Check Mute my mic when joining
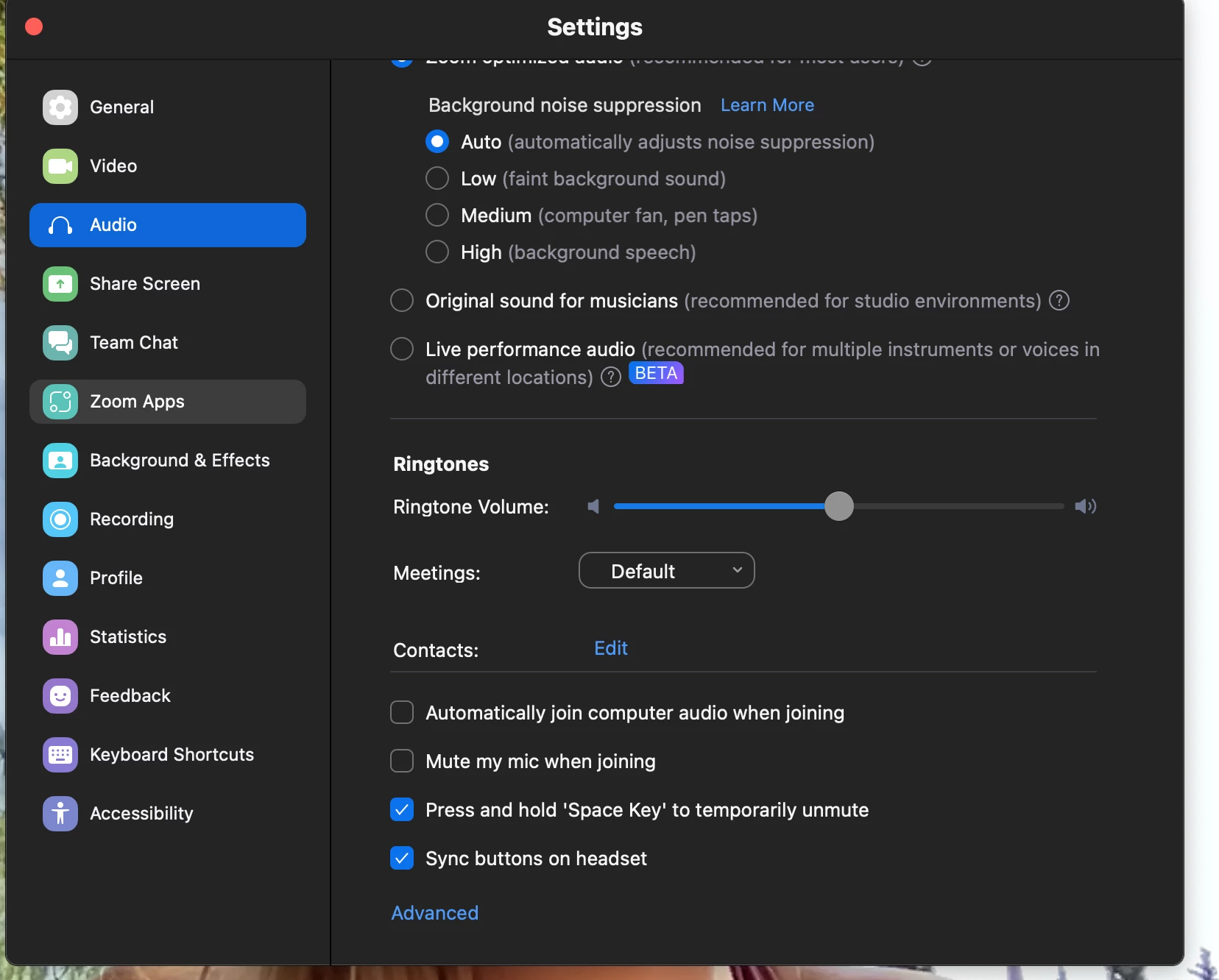 (x=402, y=761)
